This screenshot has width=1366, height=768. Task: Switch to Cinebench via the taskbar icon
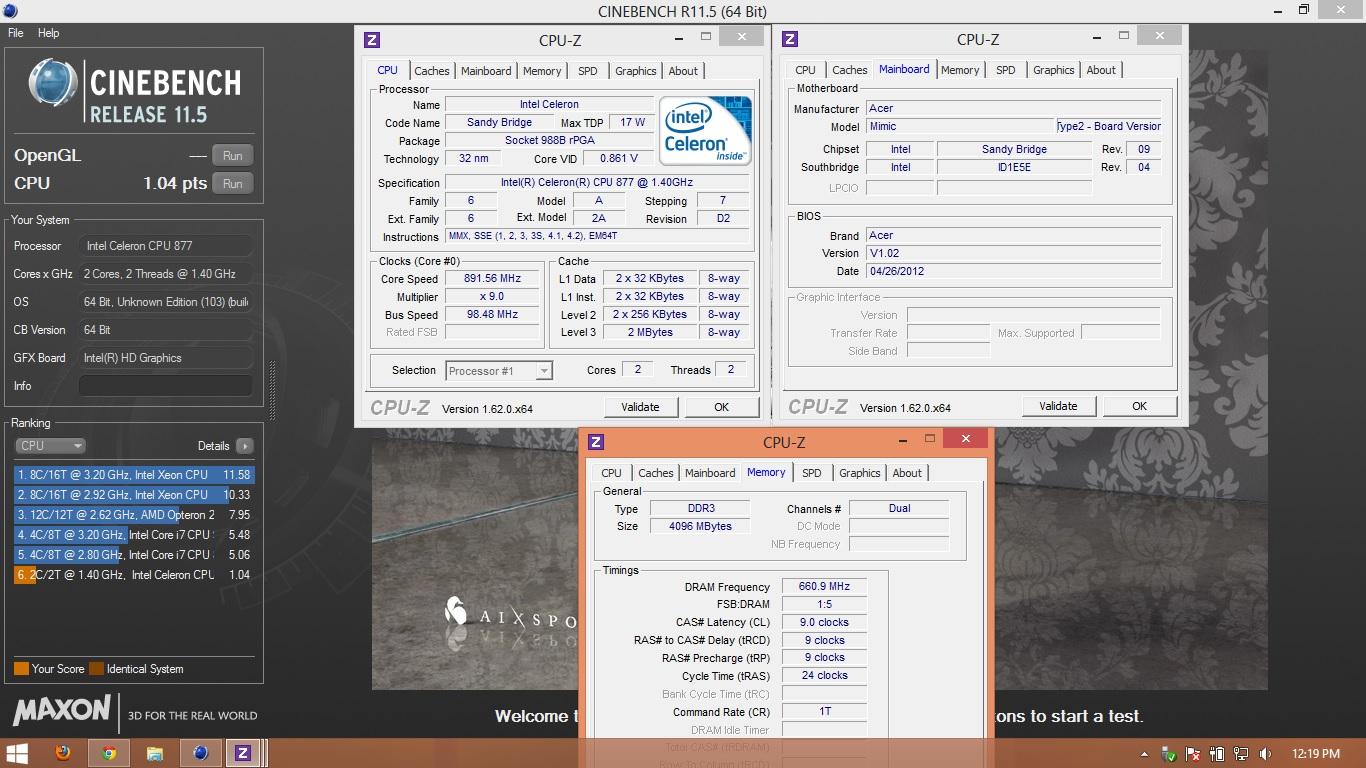click(x=200, y=753)
